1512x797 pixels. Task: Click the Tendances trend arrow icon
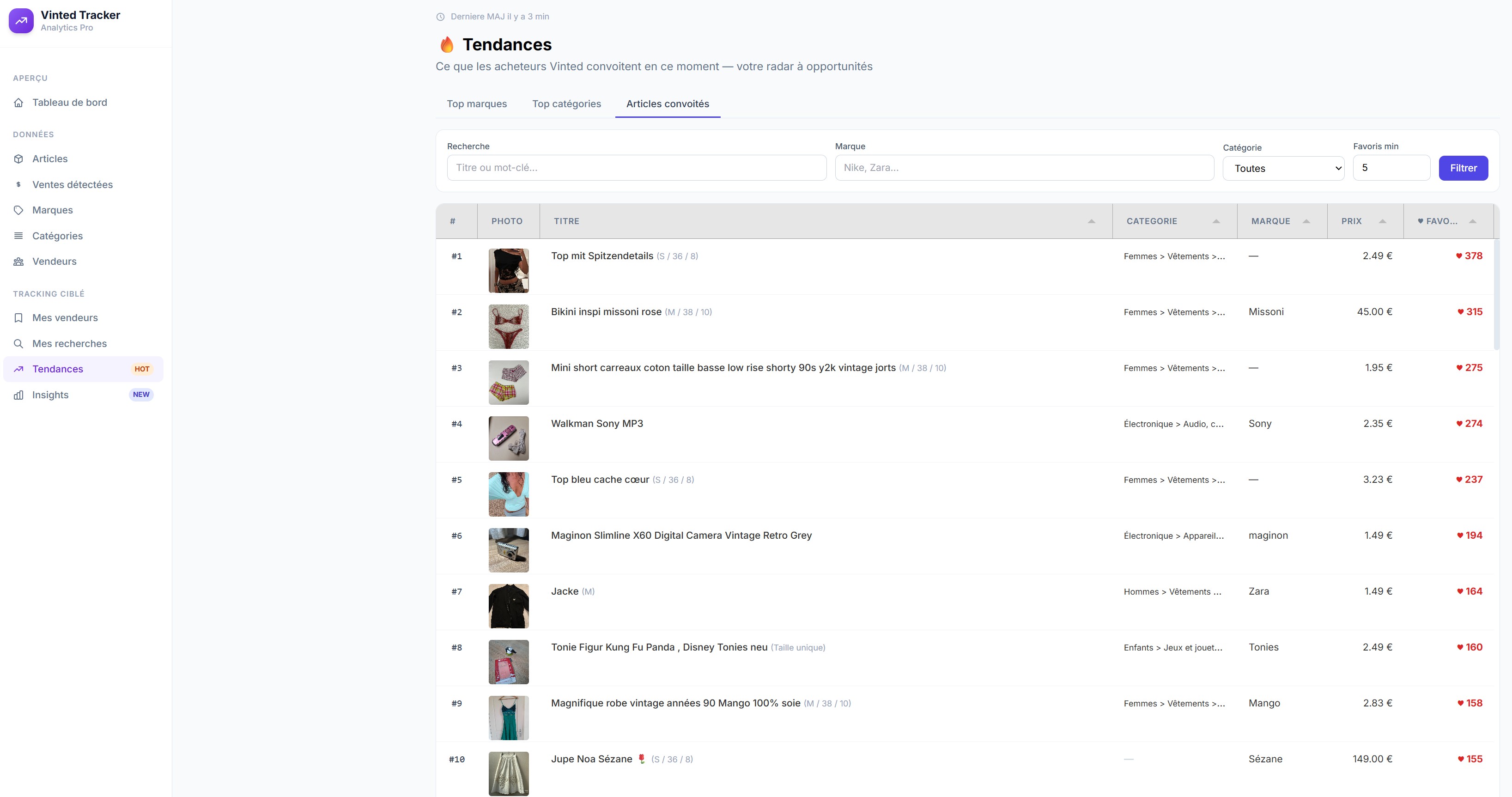point(19,369)
